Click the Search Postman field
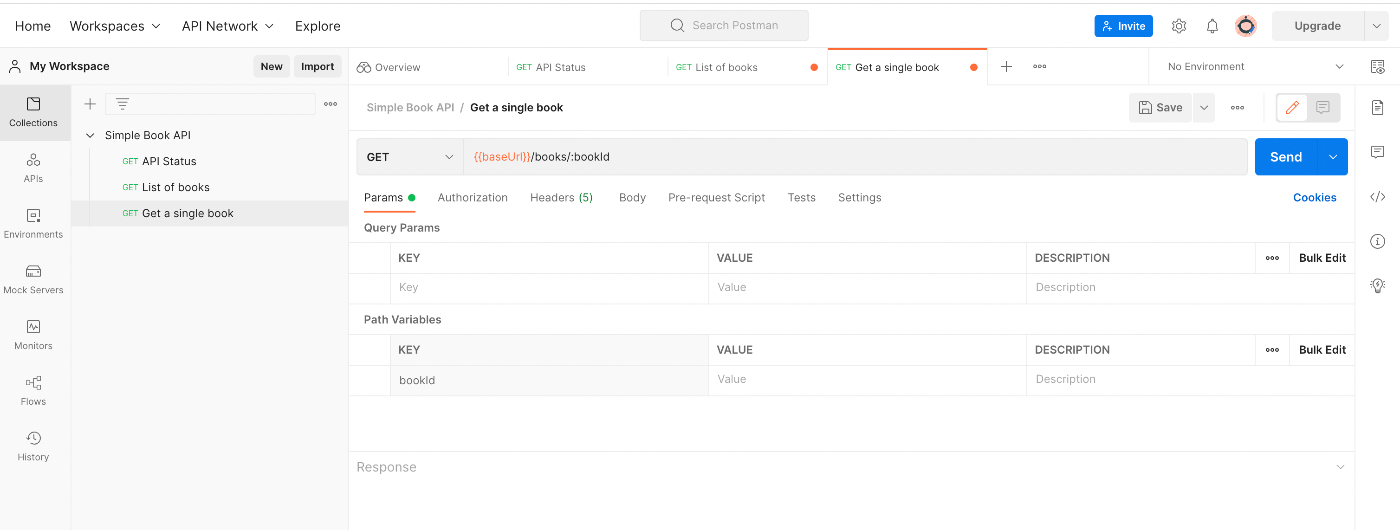Image resolution: width=1400 pixels, height=530 pixels. [724, 26]
